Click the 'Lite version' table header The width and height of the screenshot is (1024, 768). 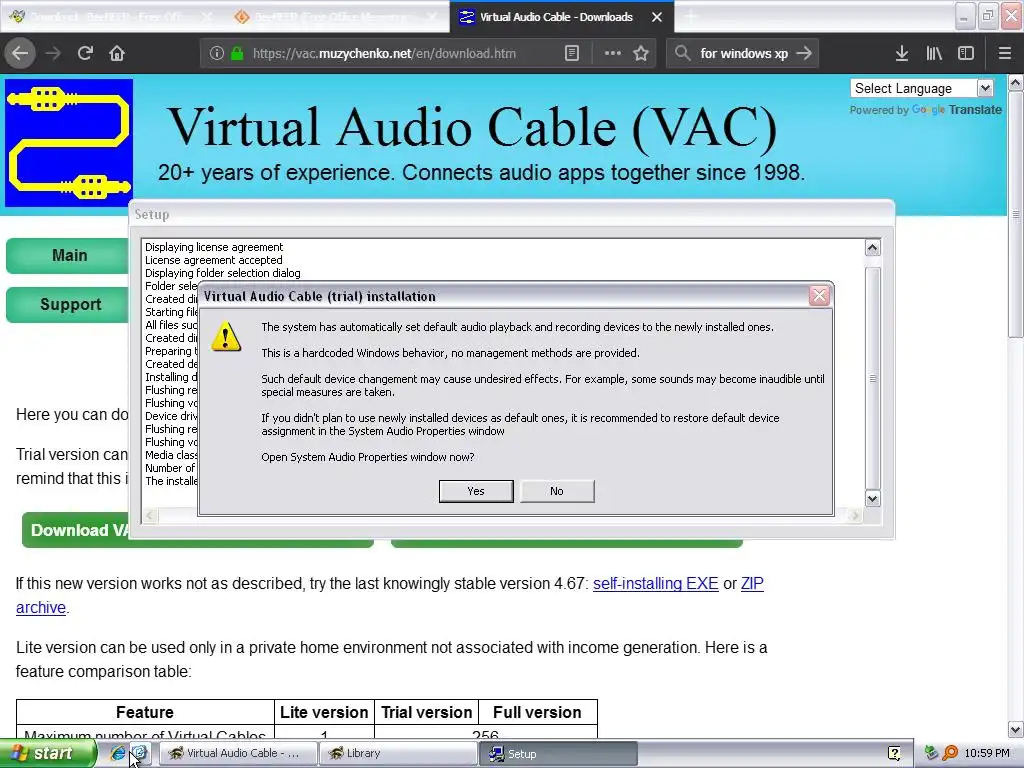(x=324, y=712)
